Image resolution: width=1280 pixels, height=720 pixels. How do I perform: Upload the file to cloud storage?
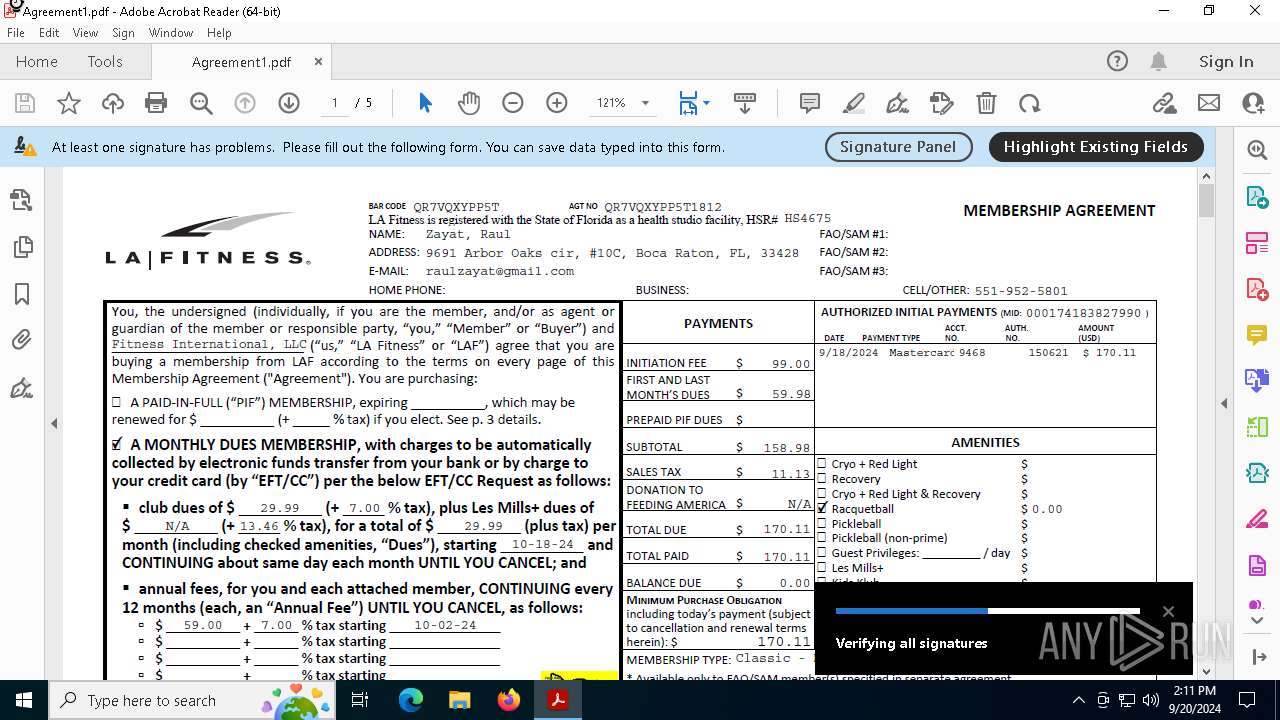pos(113,103)
